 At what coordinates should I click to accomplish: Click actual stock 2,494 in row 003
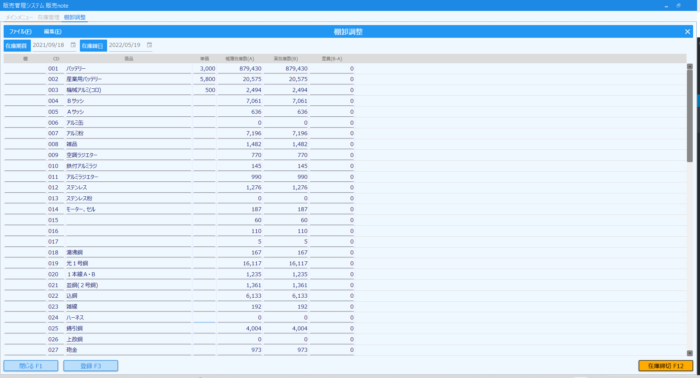286,90
